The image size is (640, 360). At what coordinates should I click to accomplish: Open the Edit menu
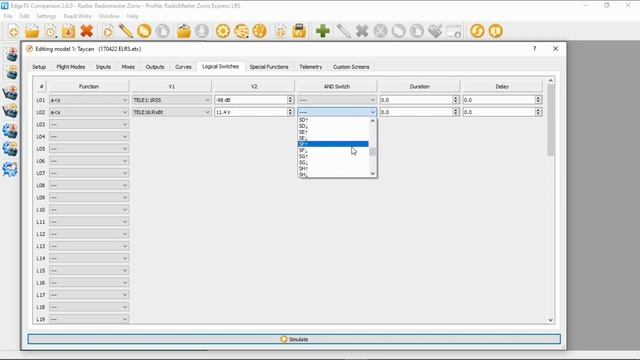pos(24,16)
